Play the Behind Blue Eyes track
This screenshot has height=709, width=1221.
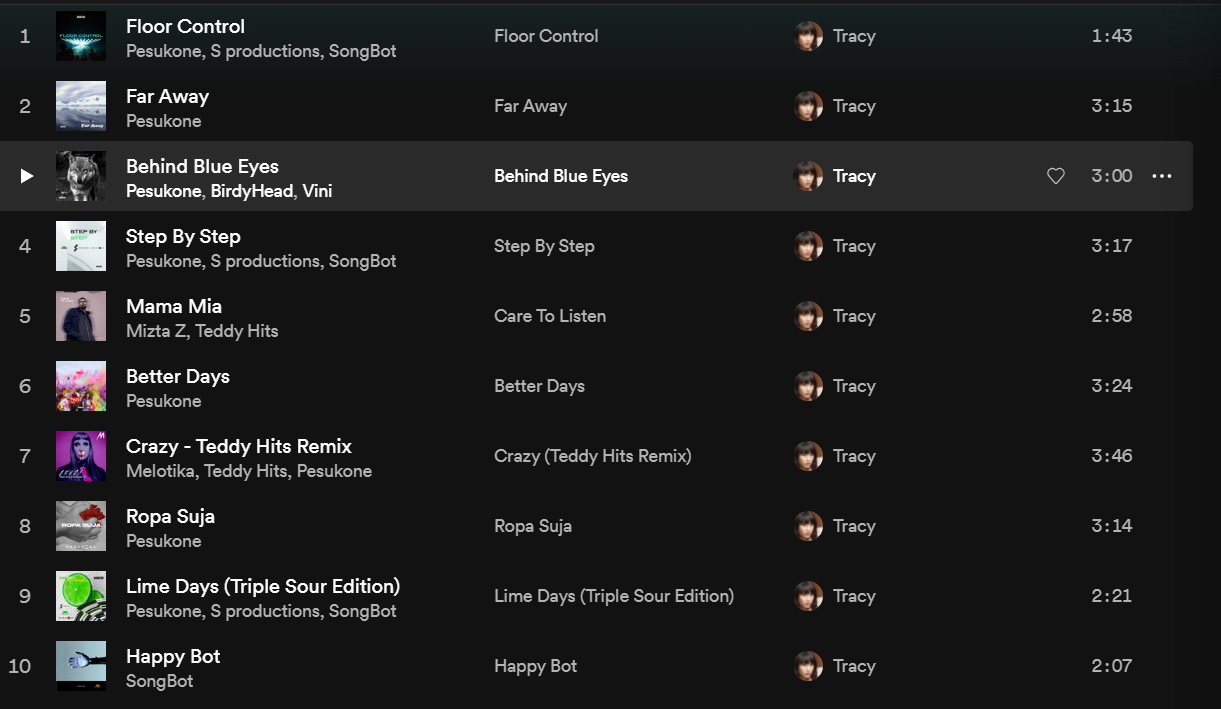(x=27, y=176)
